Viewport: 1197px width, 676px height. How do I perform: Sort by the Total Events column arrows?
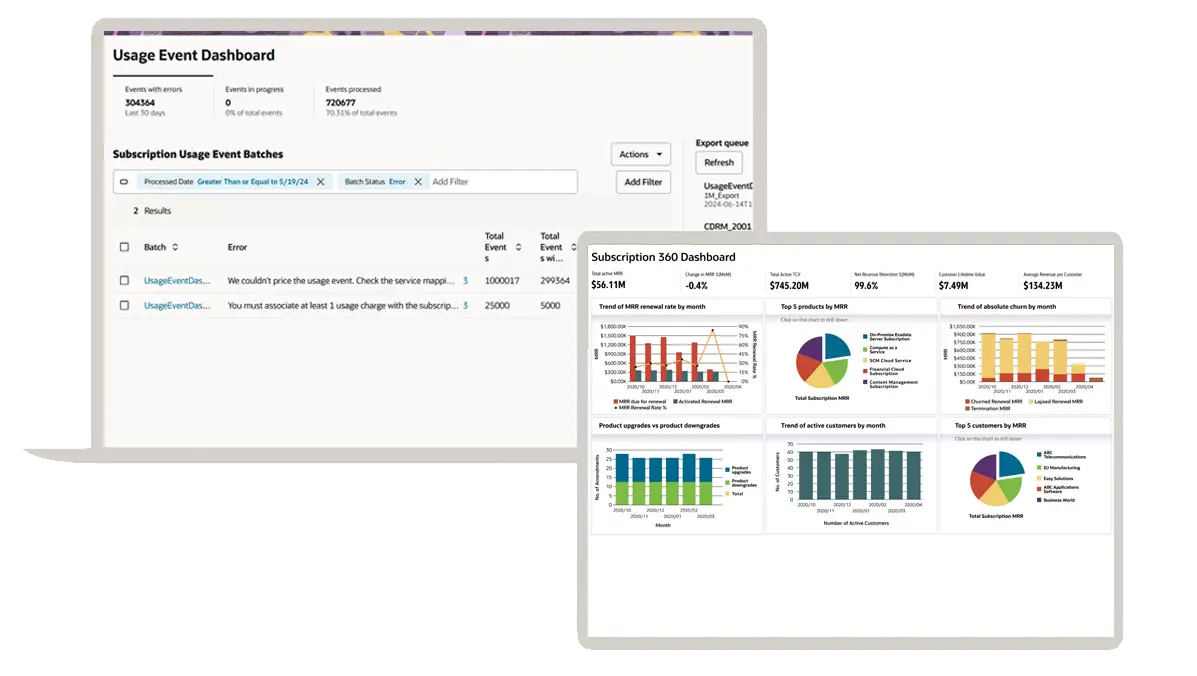click(519, 247)
